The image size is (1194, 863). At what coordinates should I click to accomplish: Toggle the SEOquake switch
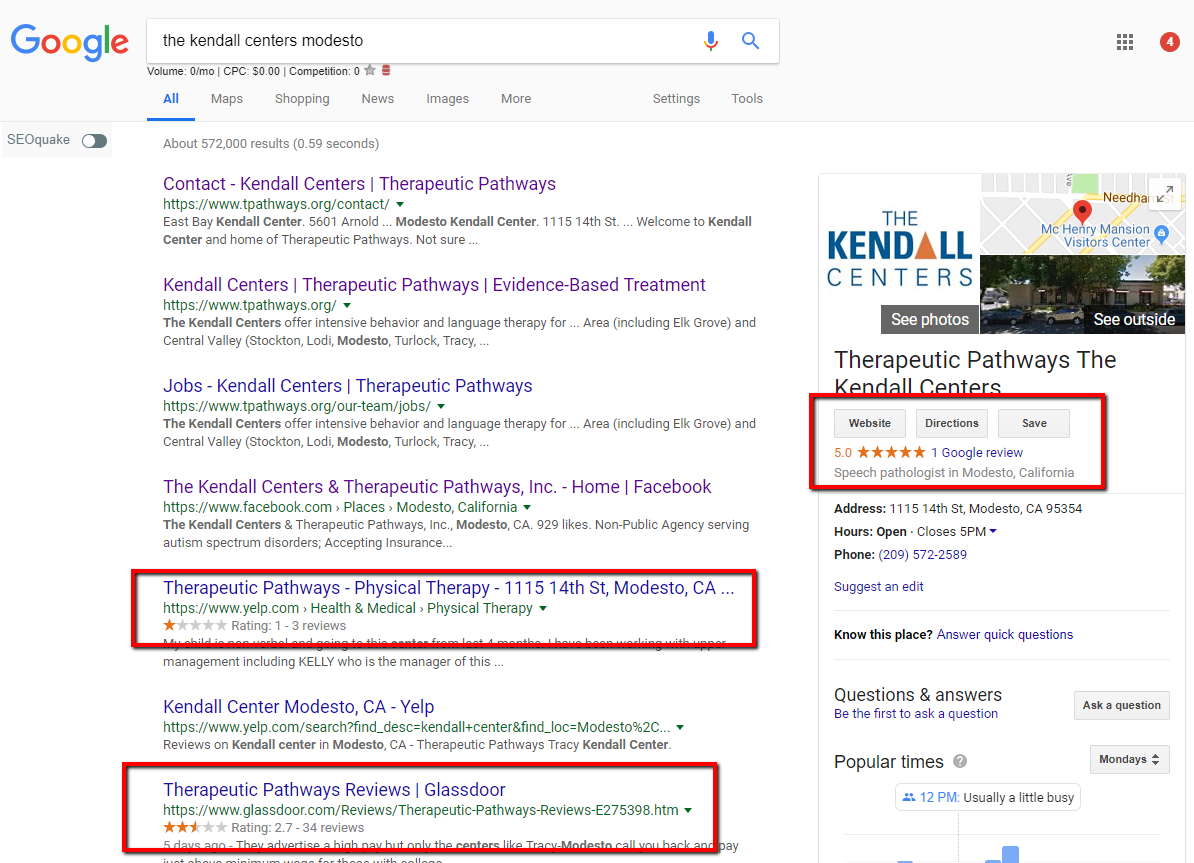(94, 141)
